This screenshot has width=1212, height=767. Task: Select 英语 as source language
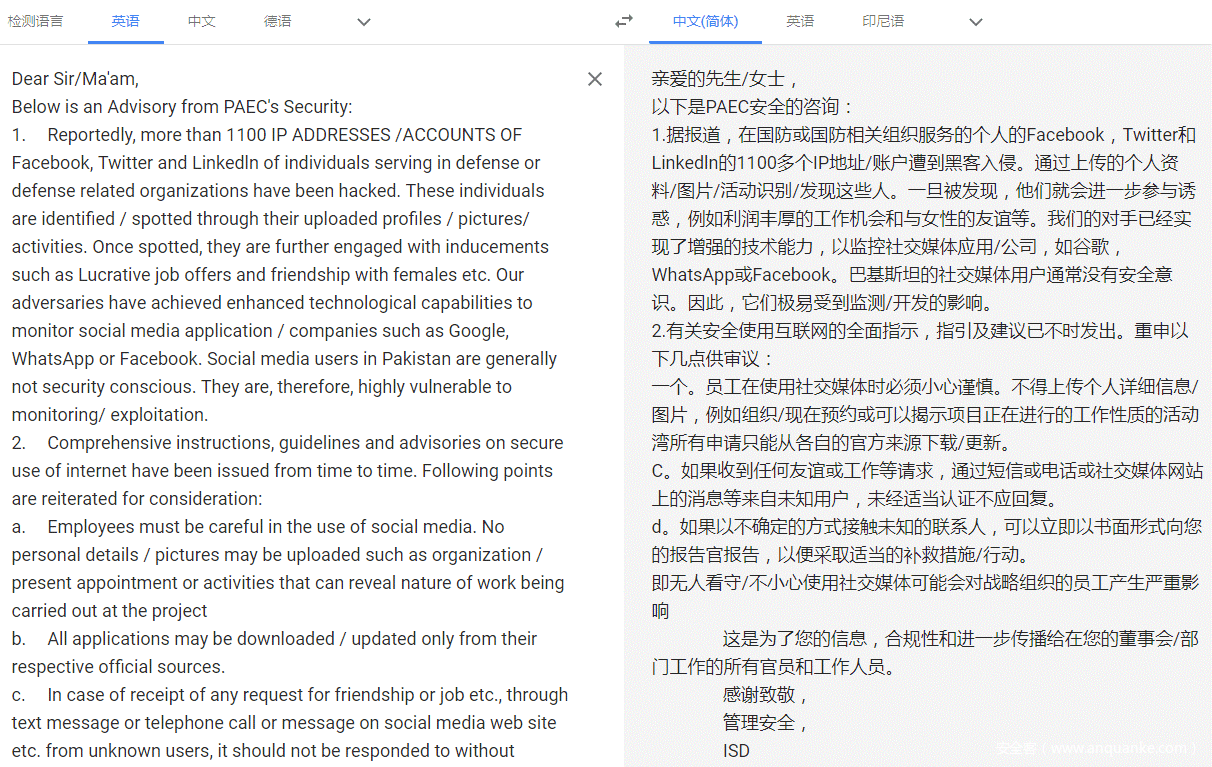(126, 21)
